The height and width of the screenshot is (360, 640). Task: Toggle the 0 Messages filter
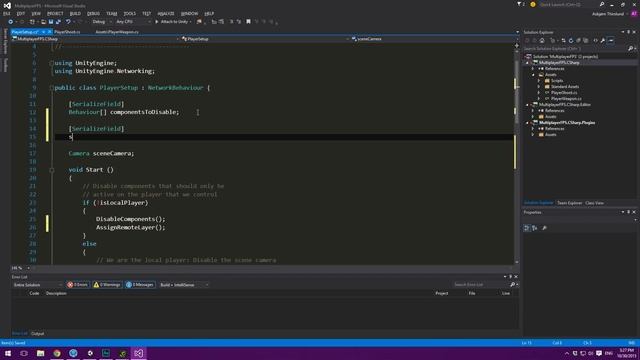click(x=140, y=284)
